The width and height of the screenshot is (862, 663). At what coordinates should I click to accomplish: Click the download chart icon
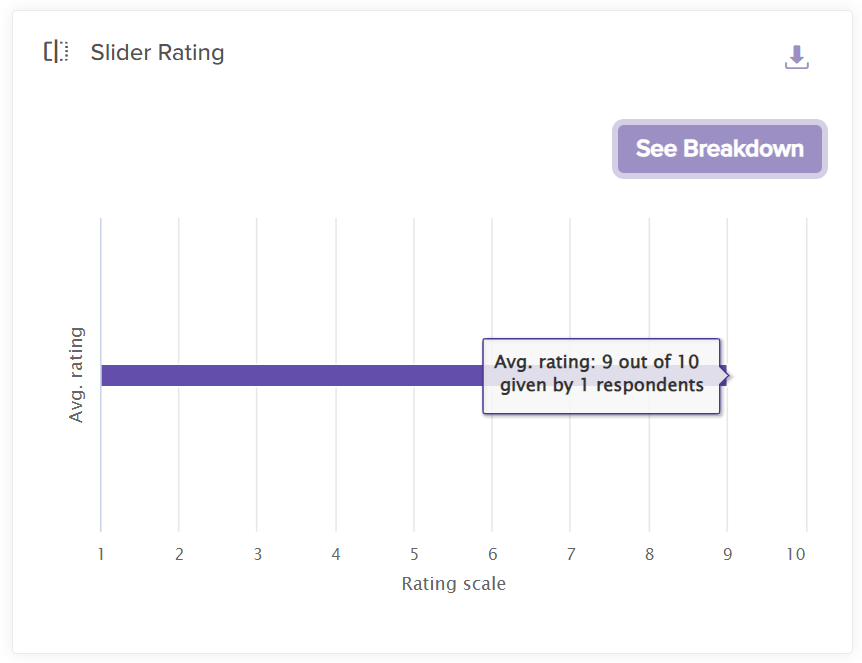(796, 57)
